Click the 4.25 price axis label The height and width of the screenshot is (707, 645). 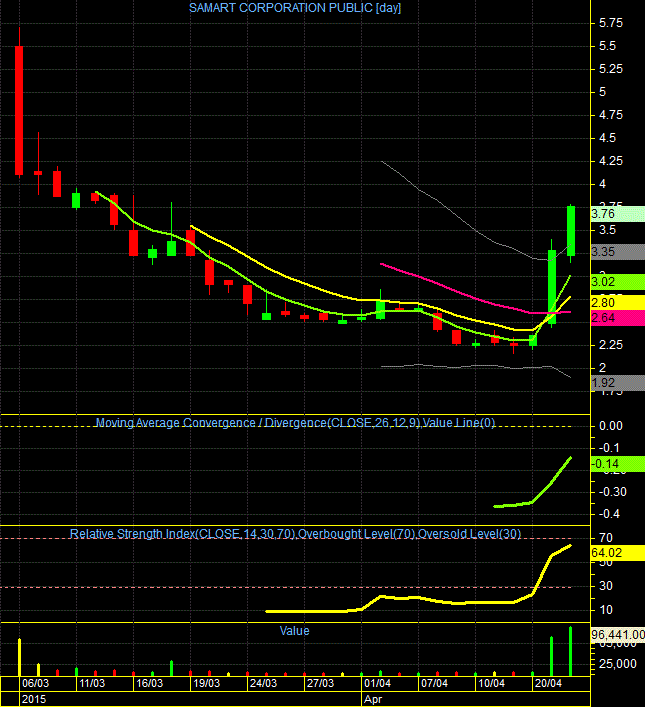(611, 161)
